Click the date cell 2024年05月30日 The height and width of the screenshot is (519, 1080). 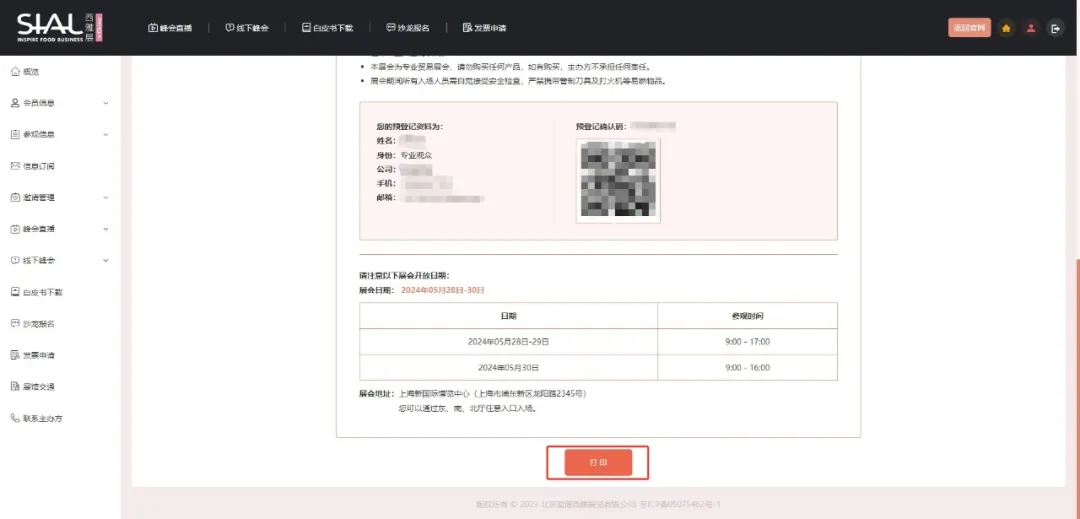(x=508, y=368)
